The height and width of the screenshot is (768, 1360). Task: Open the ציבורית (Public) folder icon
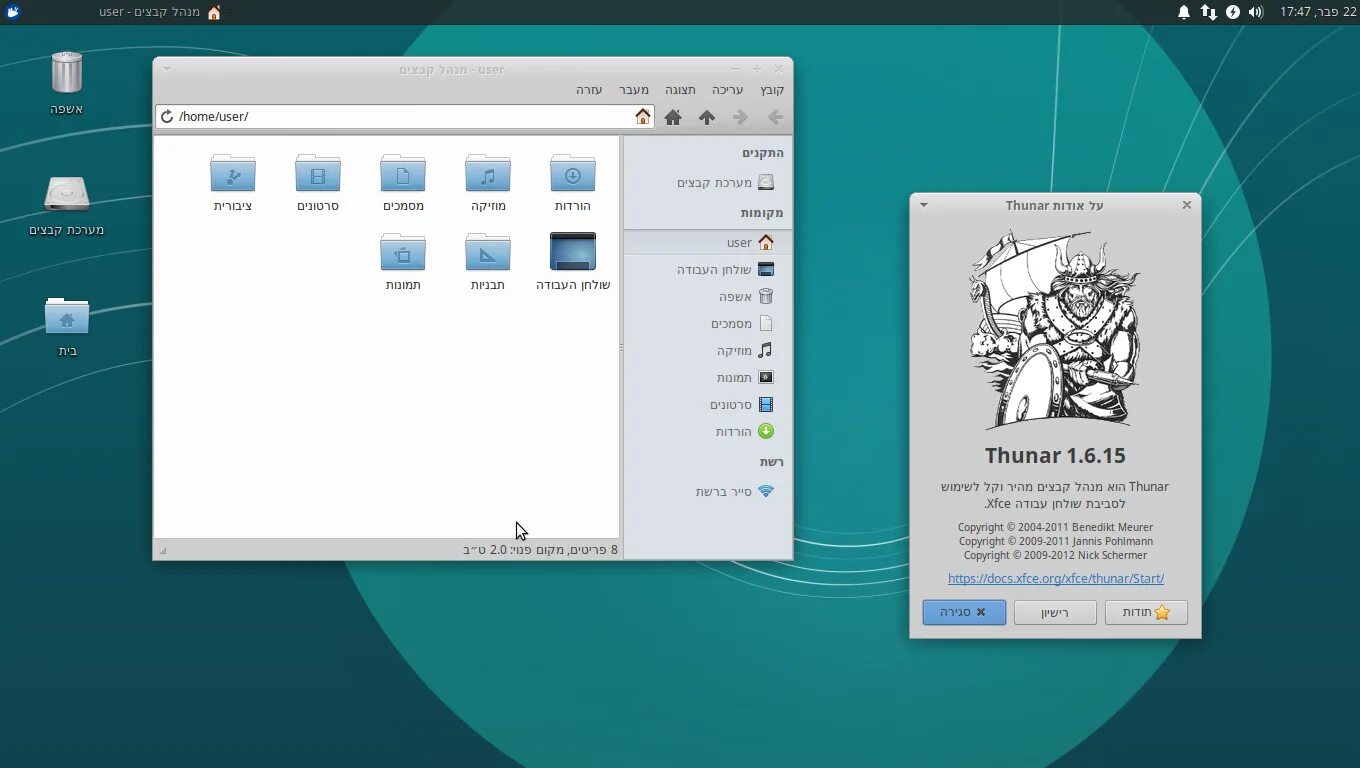coord(233,174)
